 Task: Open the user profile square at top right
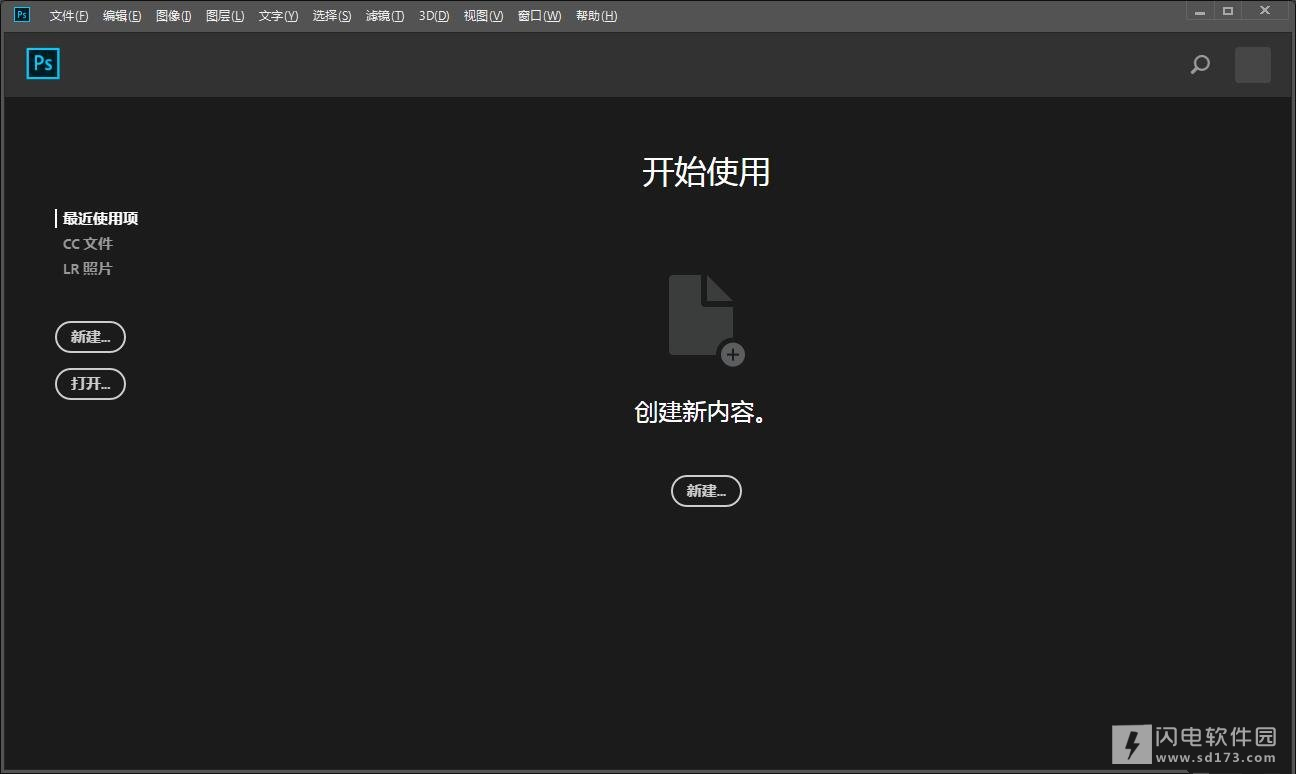(x=1252, y=65)
